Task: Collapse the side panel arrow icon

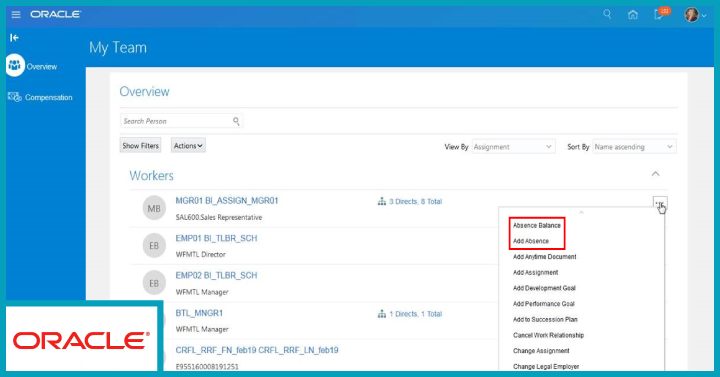Action: [x=14, y=38]
